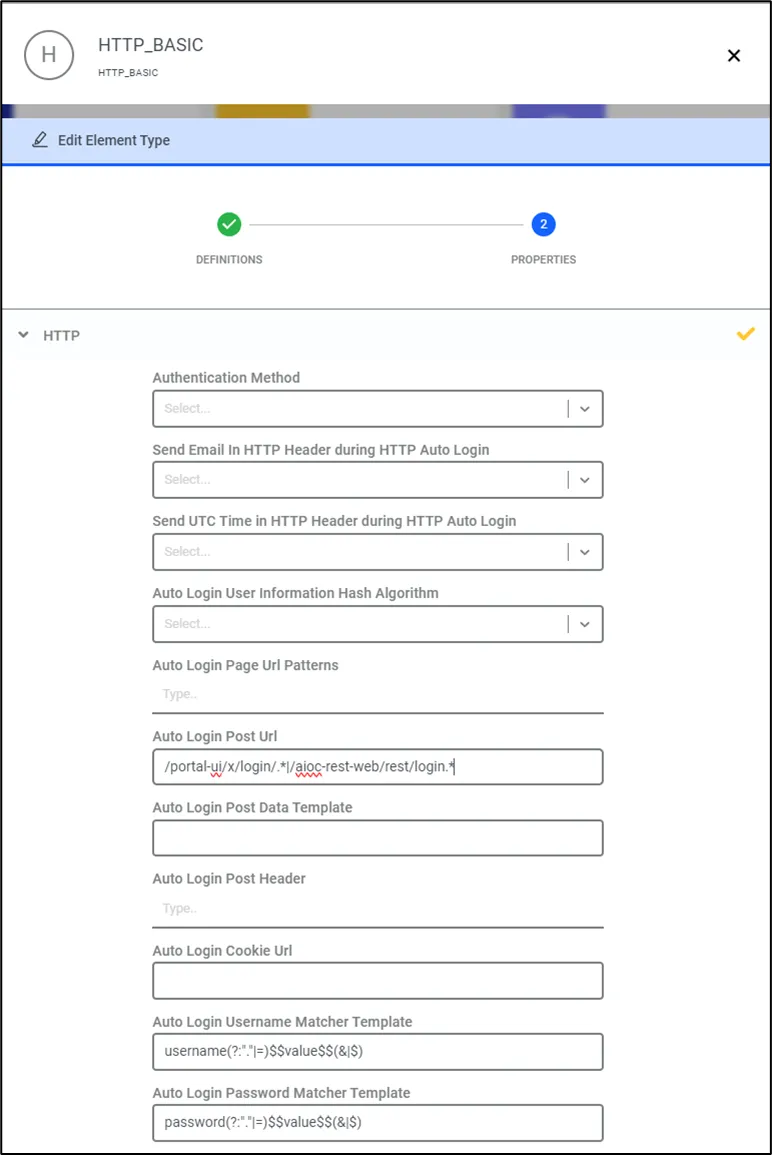Viewport: 772px width, 1155px height.
Task: Click the Auto Login Cookie Url field
Action: click(378, 980)
